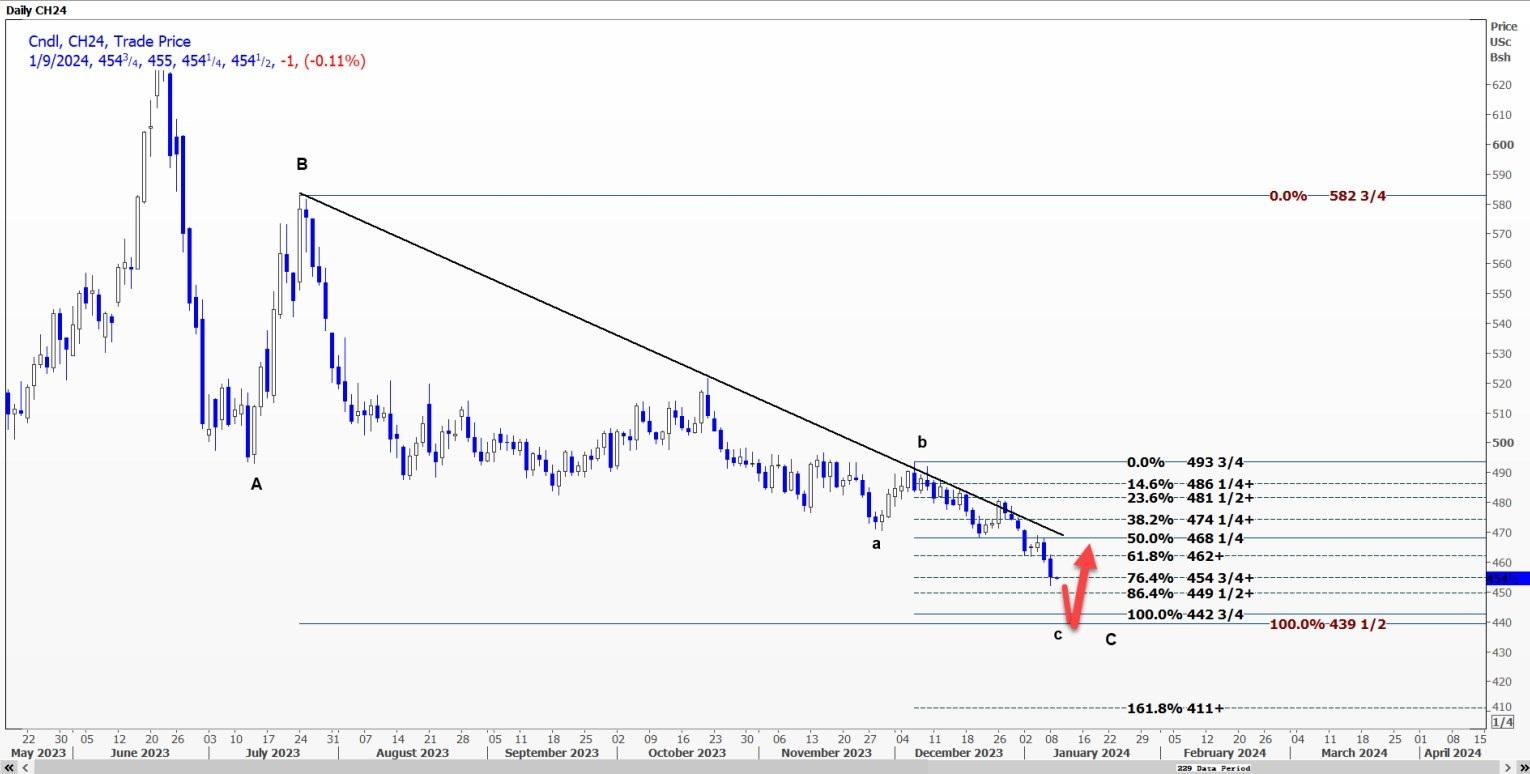1530x774 pixels.
Task: Select the black descending trendline
Action: (x=681, y=364)
